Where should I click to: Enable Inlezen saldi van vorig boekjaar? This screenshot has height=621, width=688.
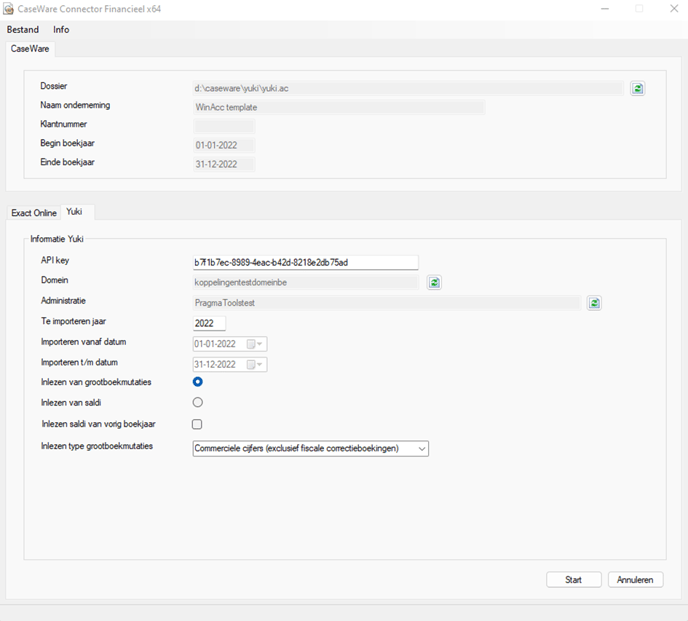(x=197, y=424)
